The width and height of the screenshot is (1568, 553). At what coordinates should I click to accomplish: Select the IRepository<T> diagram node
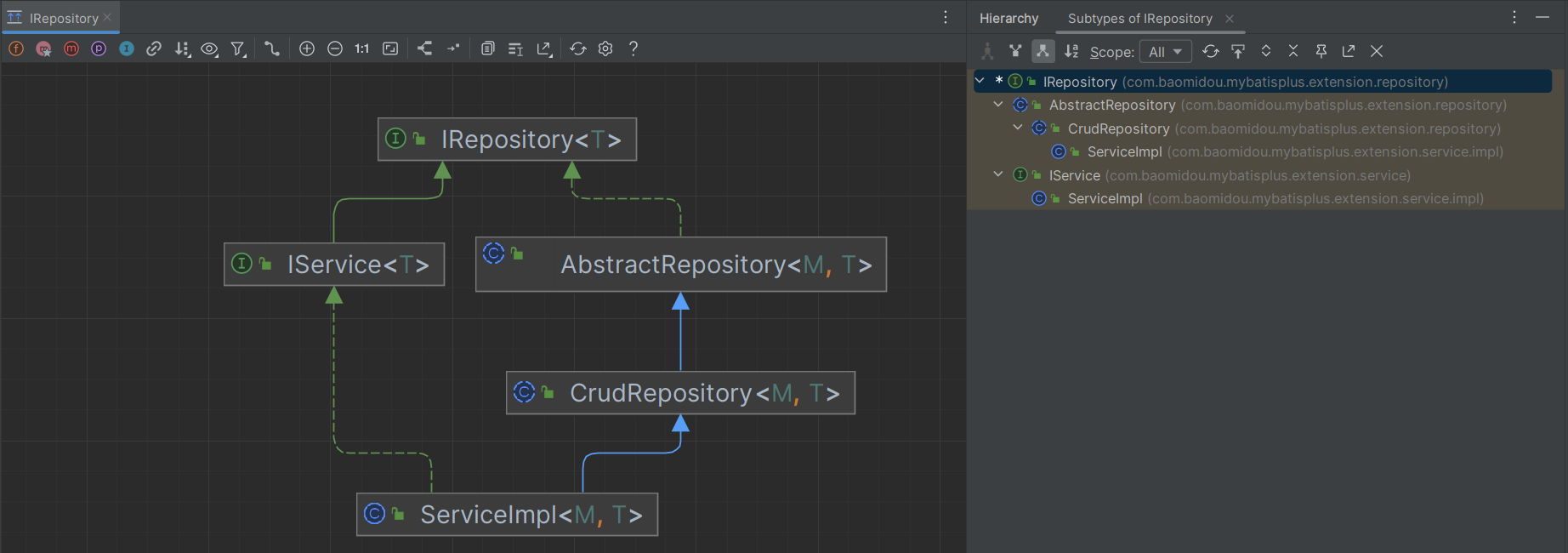(x=507, y=139)
